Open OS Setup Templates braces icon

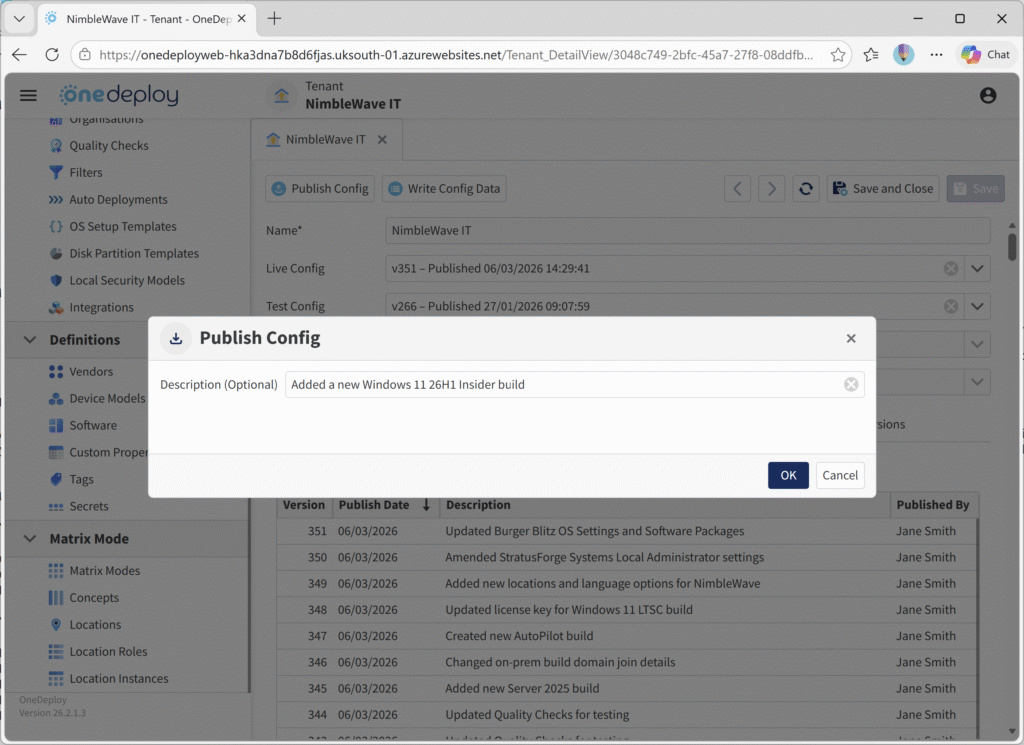point(56,227)
